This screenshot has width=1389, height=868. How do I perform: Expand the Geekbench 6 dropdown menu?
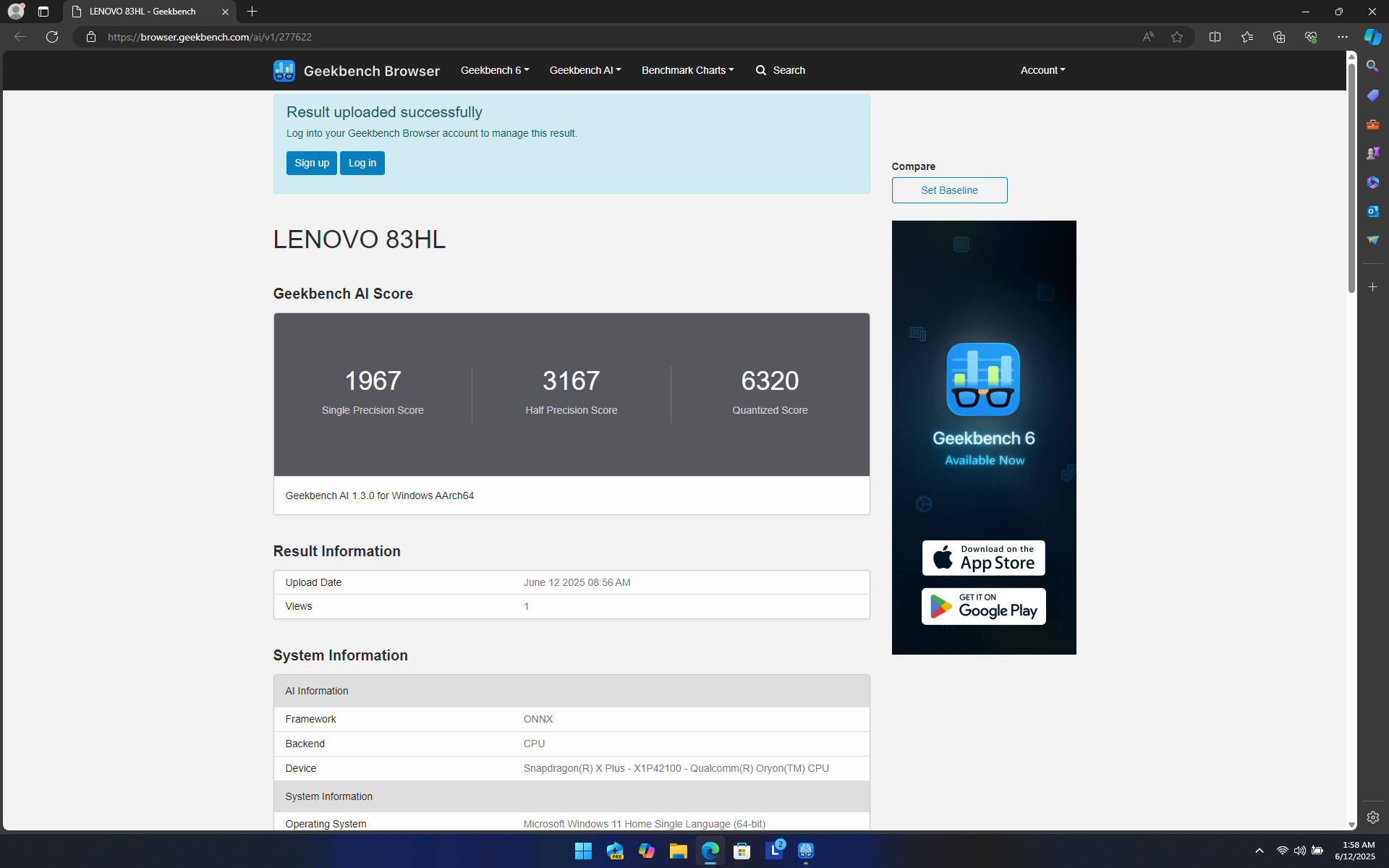(x=494, y=70)
